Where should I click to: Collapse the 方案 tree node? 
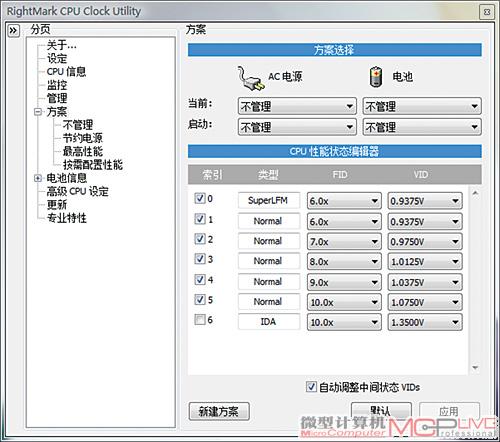[x=38, y=112]
